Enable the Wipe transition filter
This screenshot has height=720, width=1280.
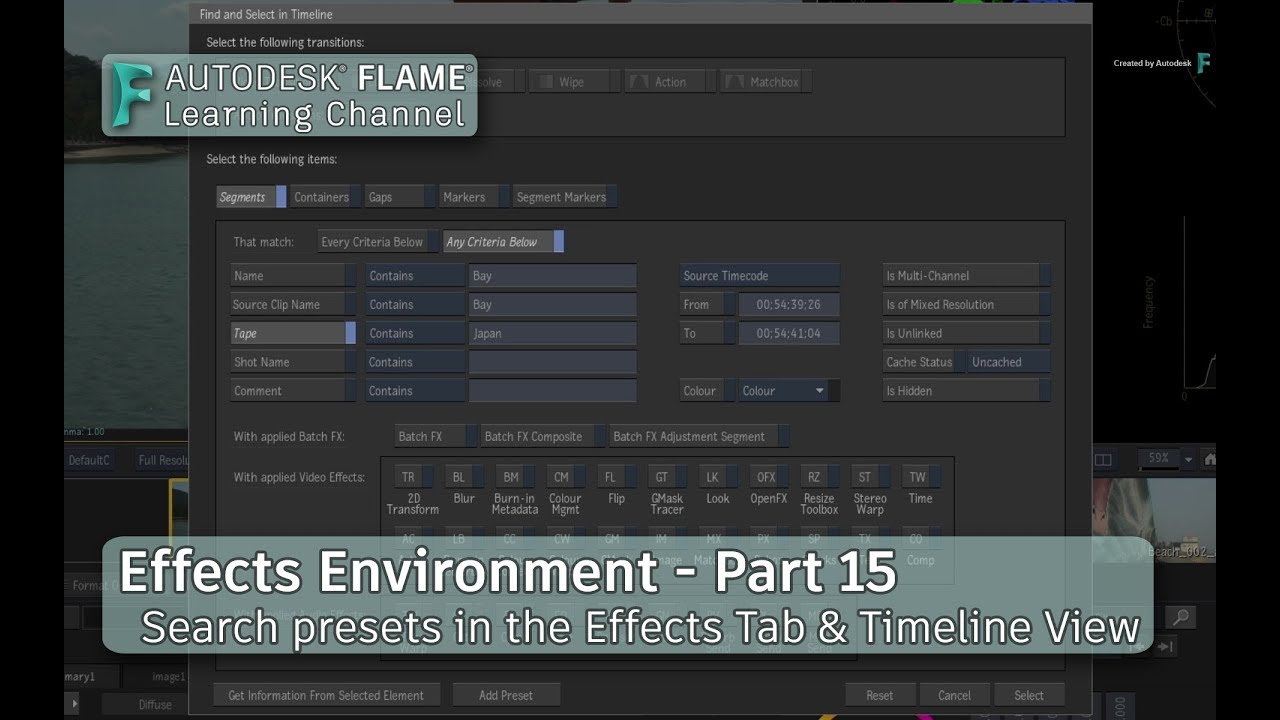(x=572, y=82)
